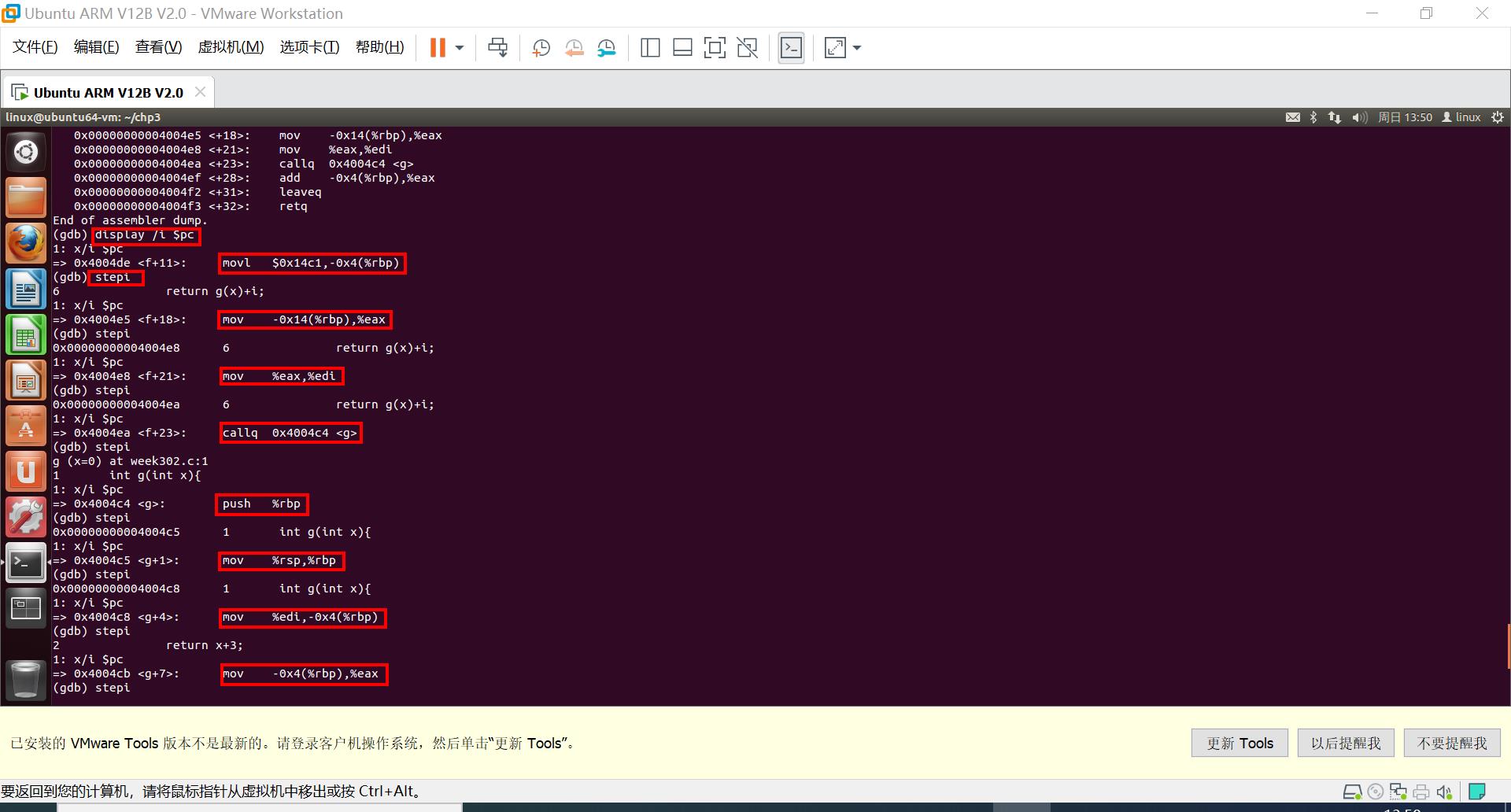Click the 以后提醒我 button
This screenshot has width=1511, height=812.
tap(1346, 744)
